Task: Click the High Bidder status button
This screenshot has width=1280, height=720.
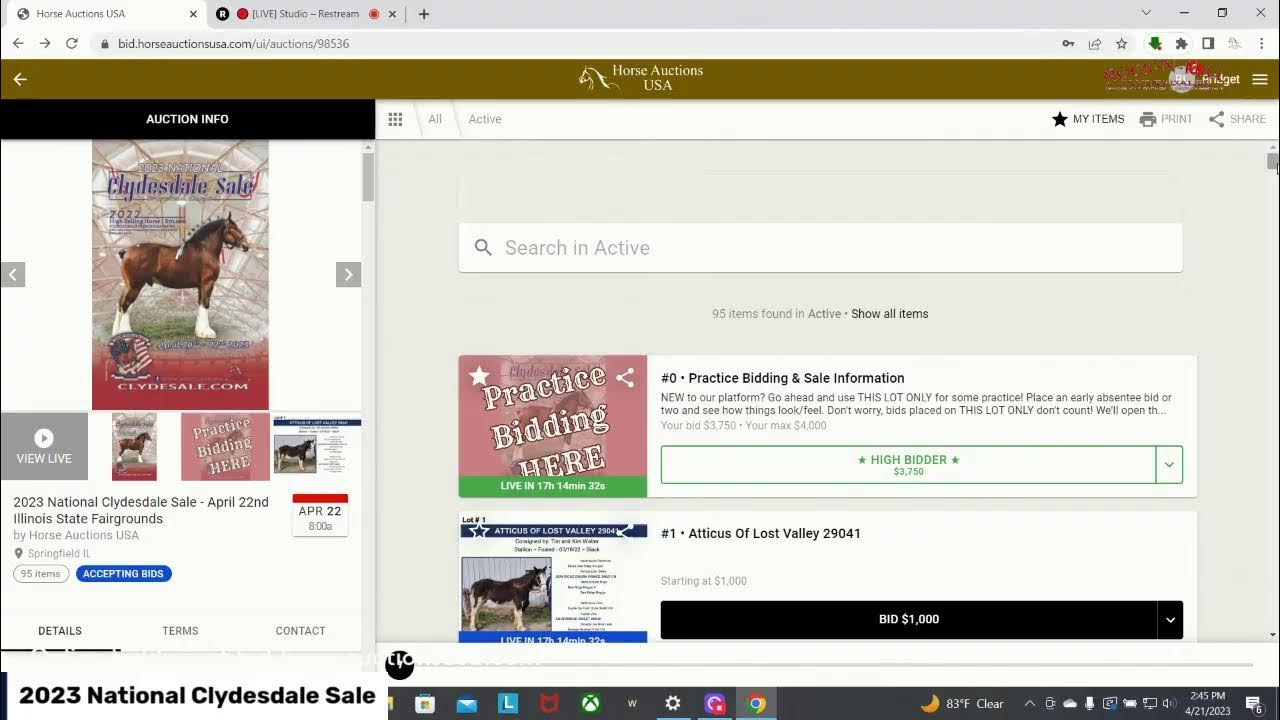Action: tap(908, 464)
